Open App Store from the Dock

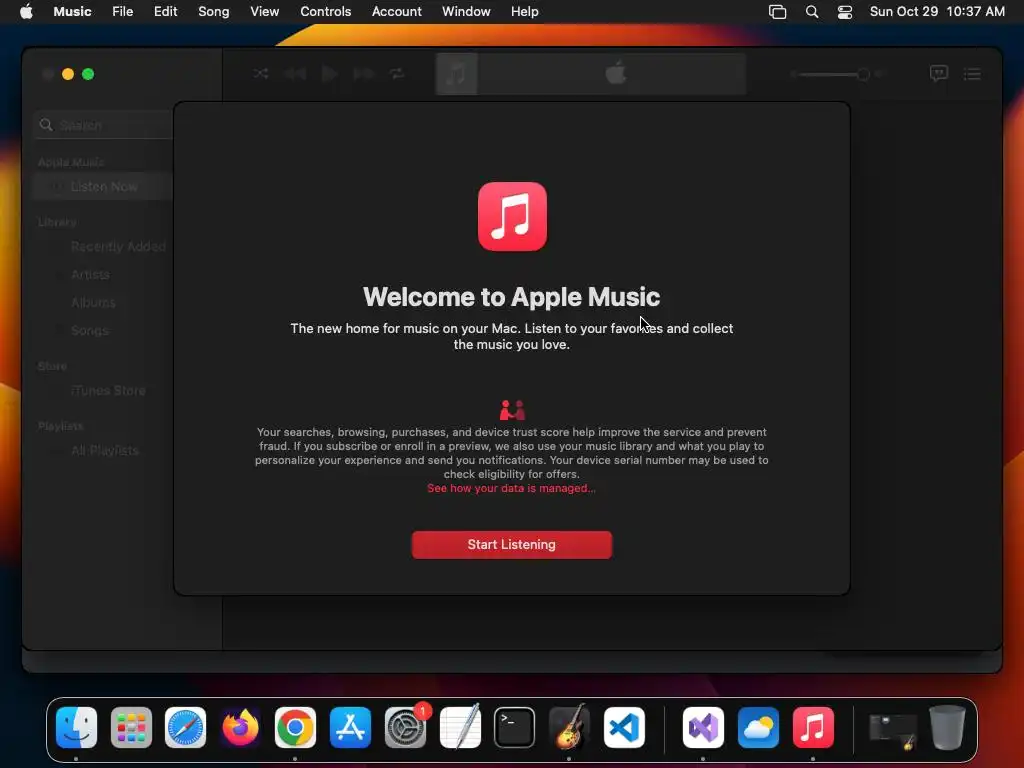point(350,727)
